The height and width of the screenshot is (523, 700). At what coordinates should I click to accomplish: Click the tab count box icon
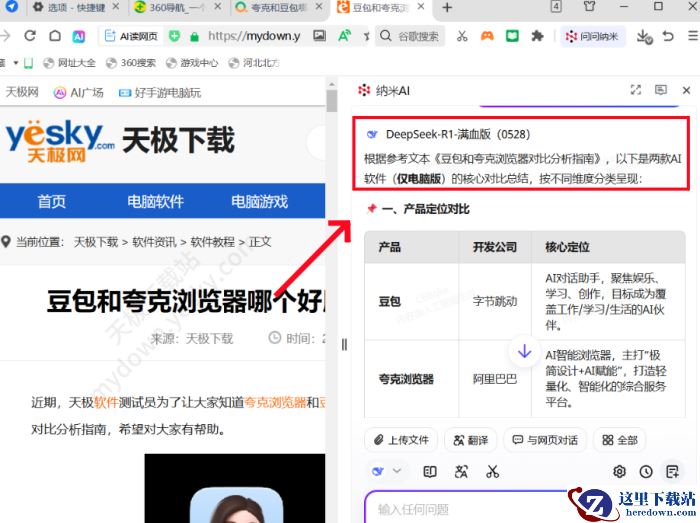tap(556, 6)
